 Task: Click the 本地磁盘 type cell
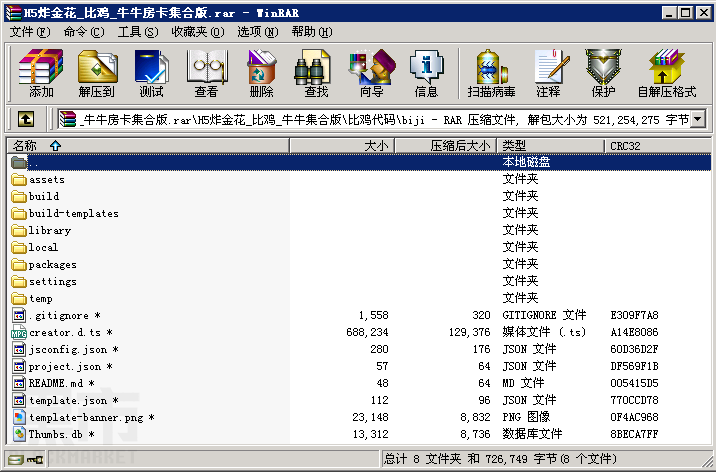[526, 162]
